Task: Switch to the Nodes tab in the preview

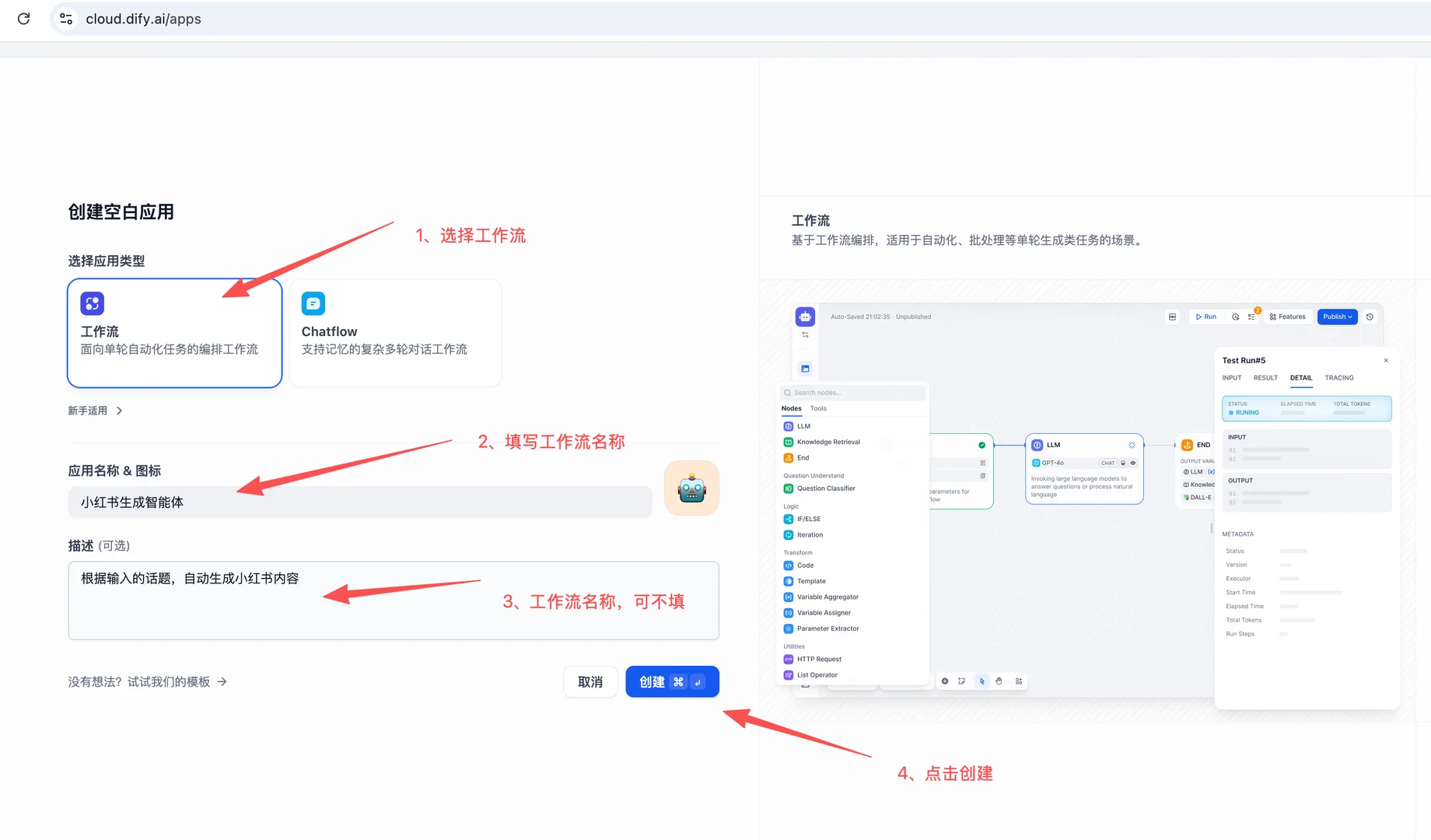Action: [791, 408]
